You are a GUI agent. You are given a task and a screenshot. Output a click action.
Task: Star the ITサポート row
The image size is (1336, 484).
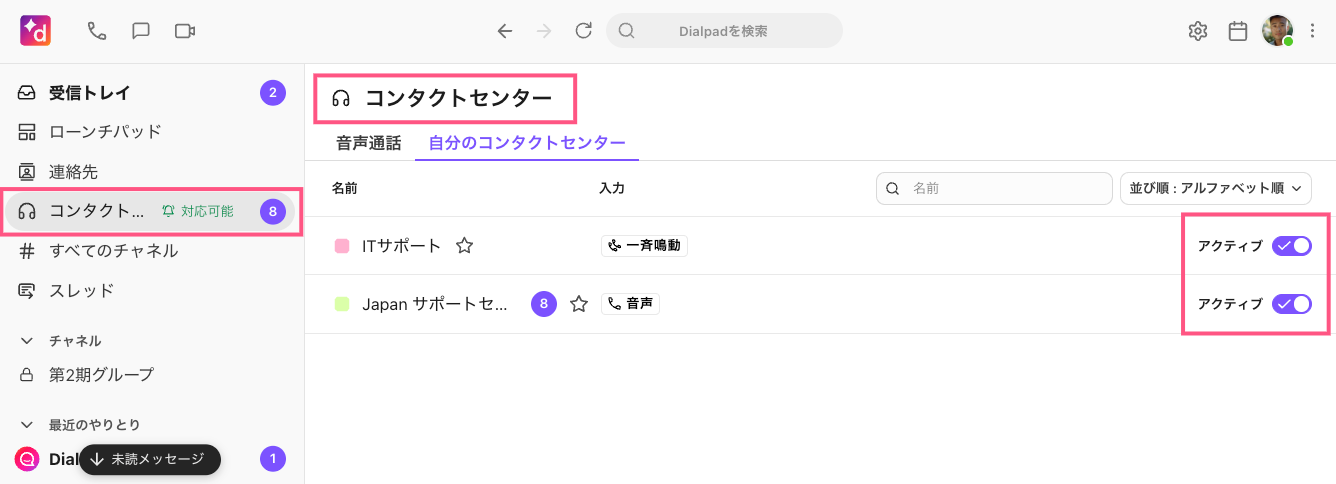[x=464, y=246]
